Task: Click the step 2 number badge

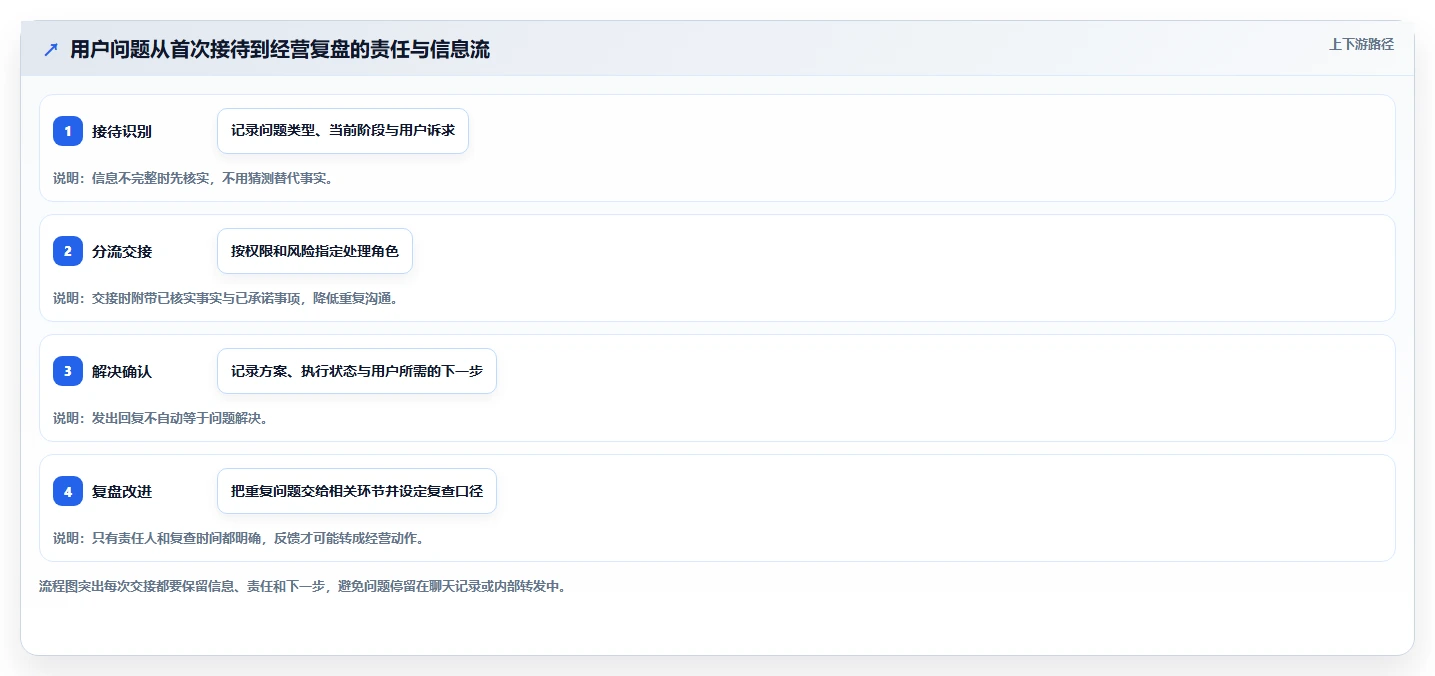Action: tap(68, 251)
